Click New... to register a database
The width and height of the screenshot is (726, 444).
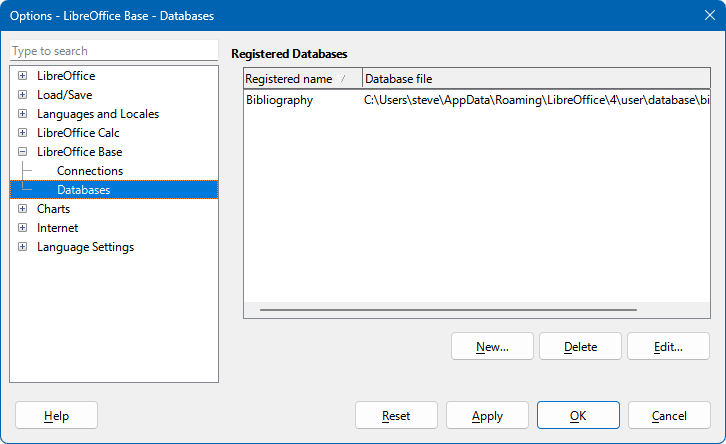[492, 346]
